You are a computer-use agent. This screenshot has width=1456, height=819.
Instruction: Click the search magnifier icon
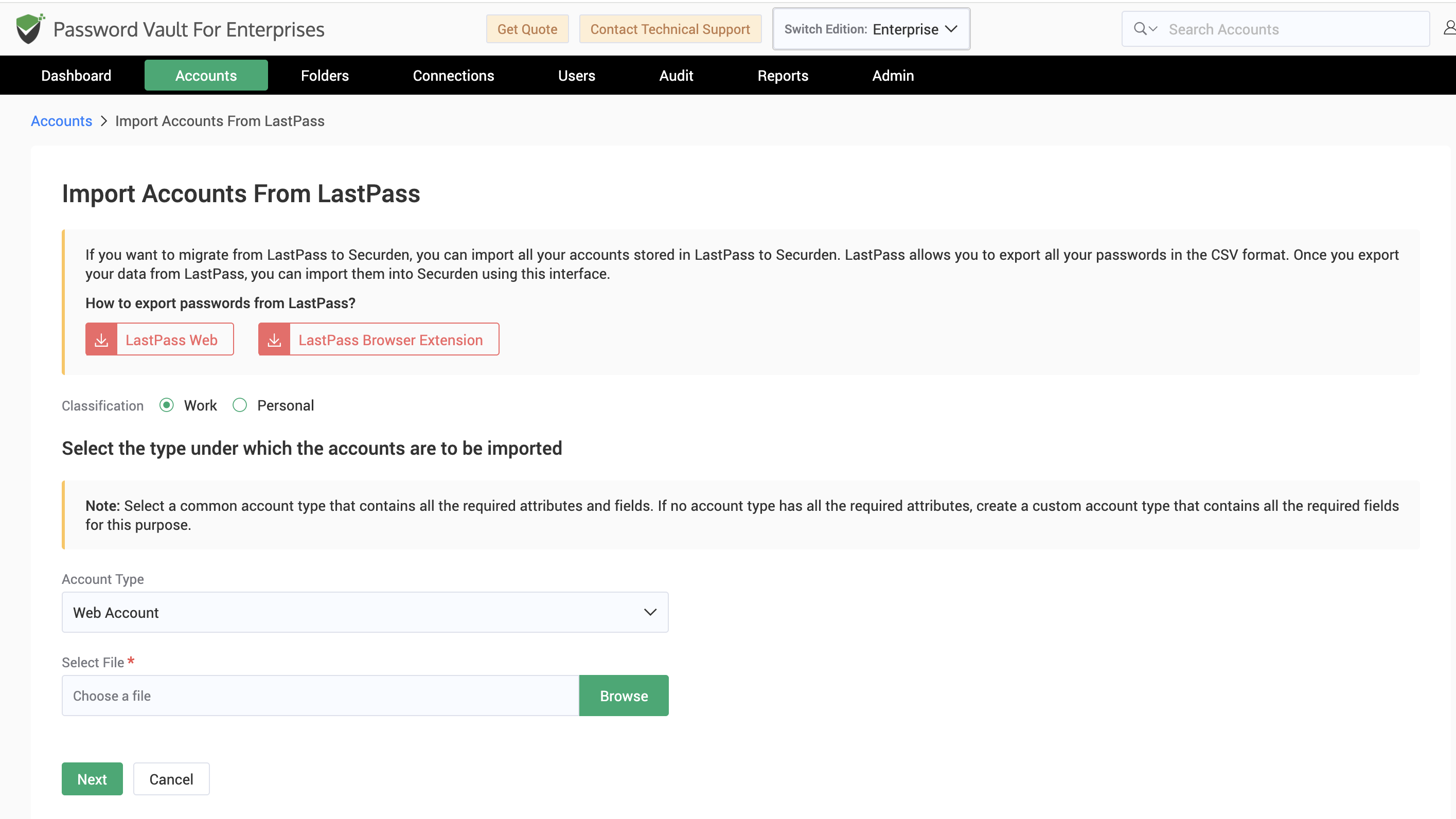(x=1141, y=29)
